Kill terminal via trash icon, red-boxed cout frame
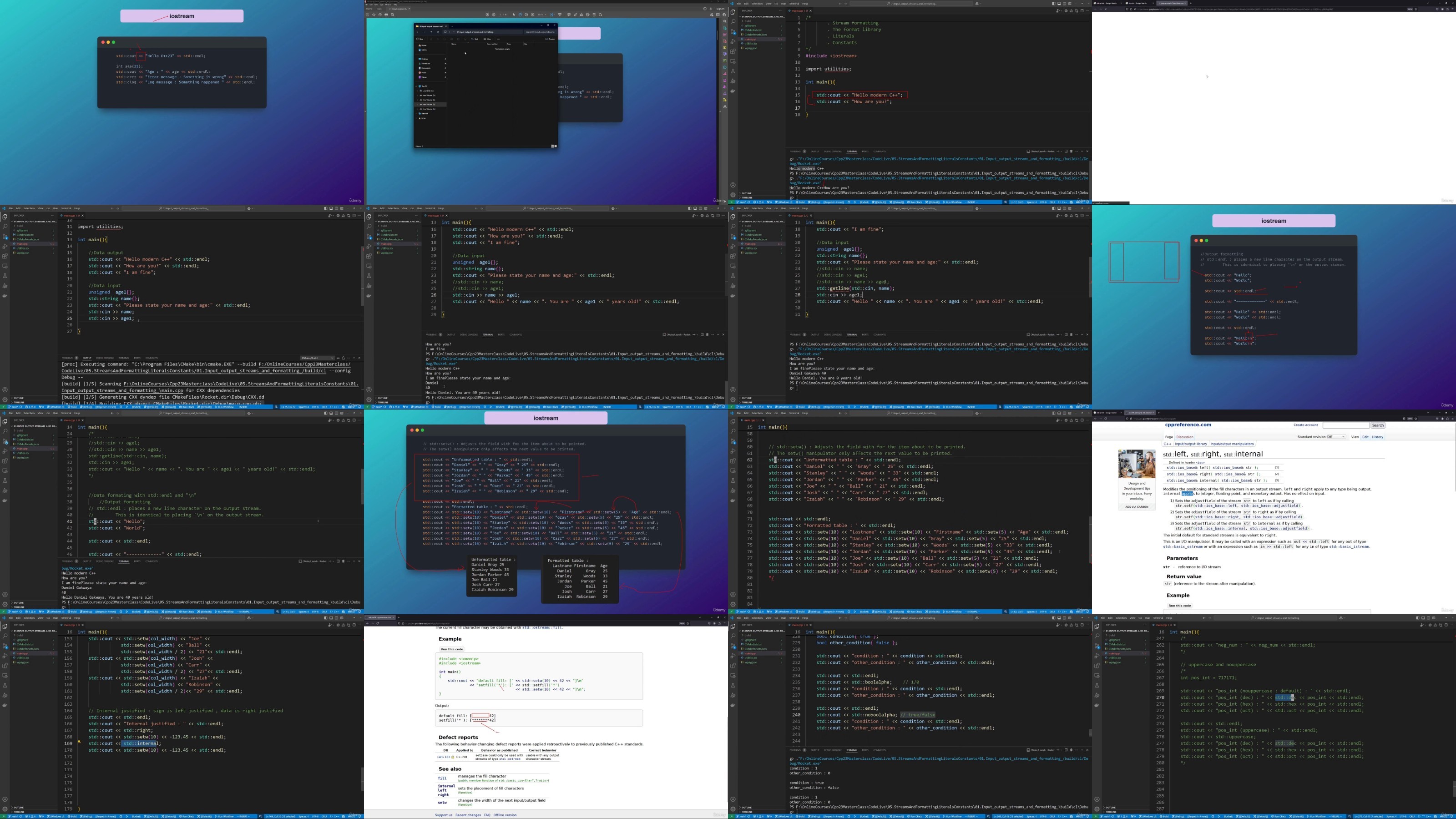 point(1071,152)
